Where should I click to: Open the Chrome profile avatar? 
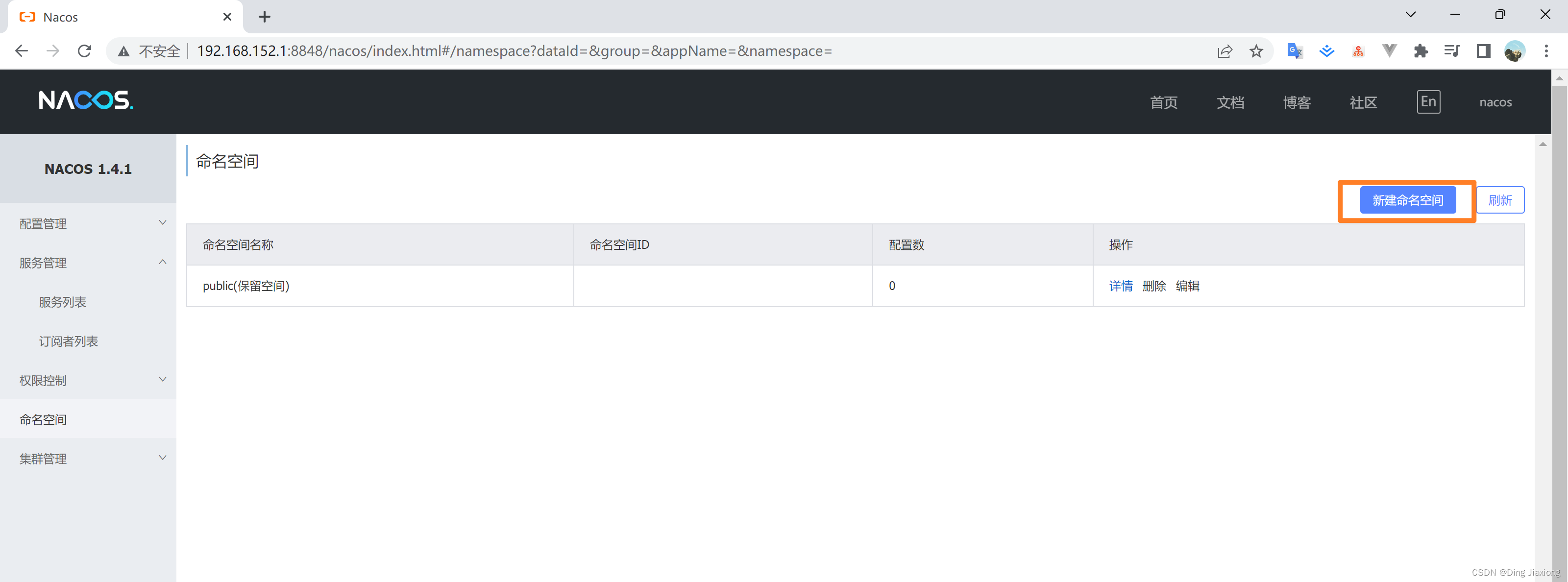[x=1515, y=51]
